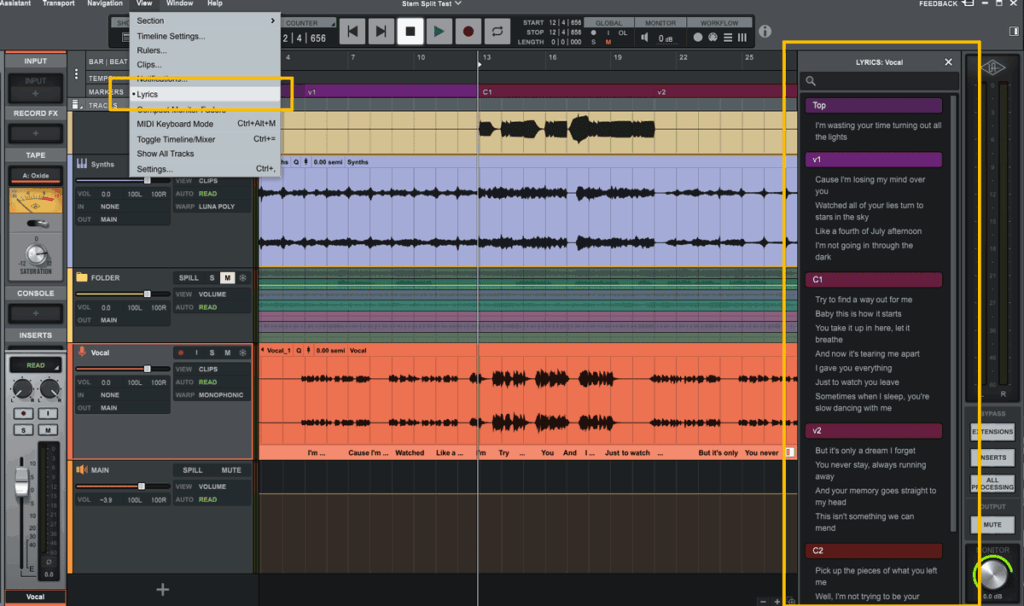The height and width of the screenshot is (606, 1024).
Task: Click the return-to-start transport button
Action: (352, 31)
